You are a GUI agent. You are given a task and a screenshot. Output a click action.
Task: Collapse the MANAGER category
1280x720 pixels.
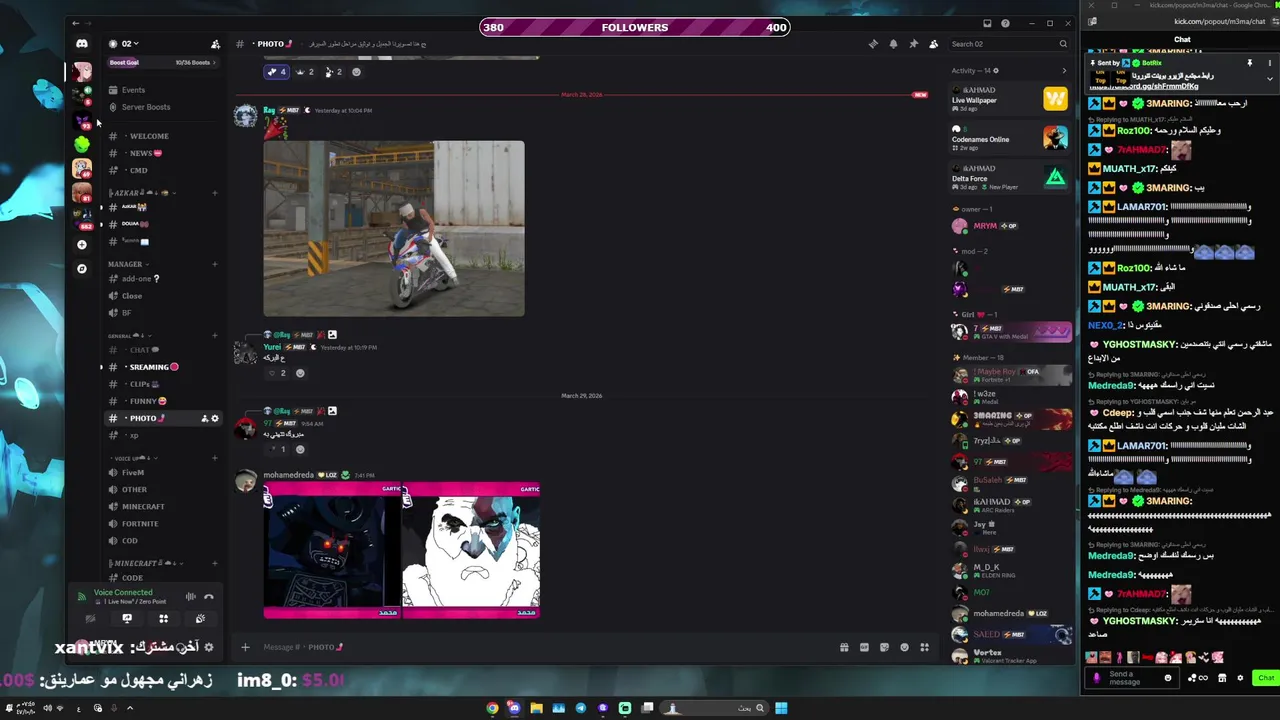(x=126, y=264)
